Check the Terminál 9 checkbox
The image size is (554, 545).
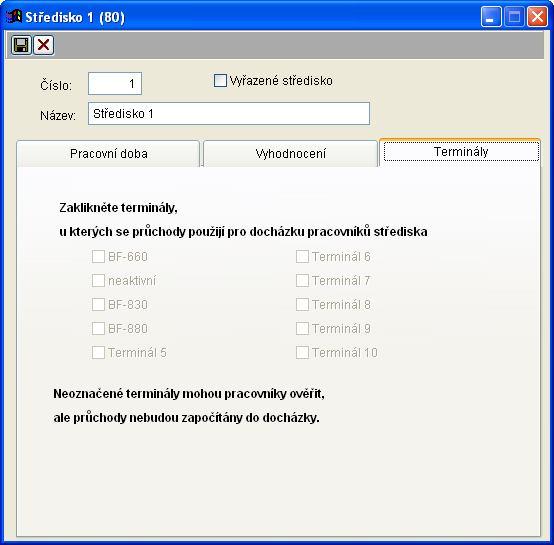(x=302, y=328)
